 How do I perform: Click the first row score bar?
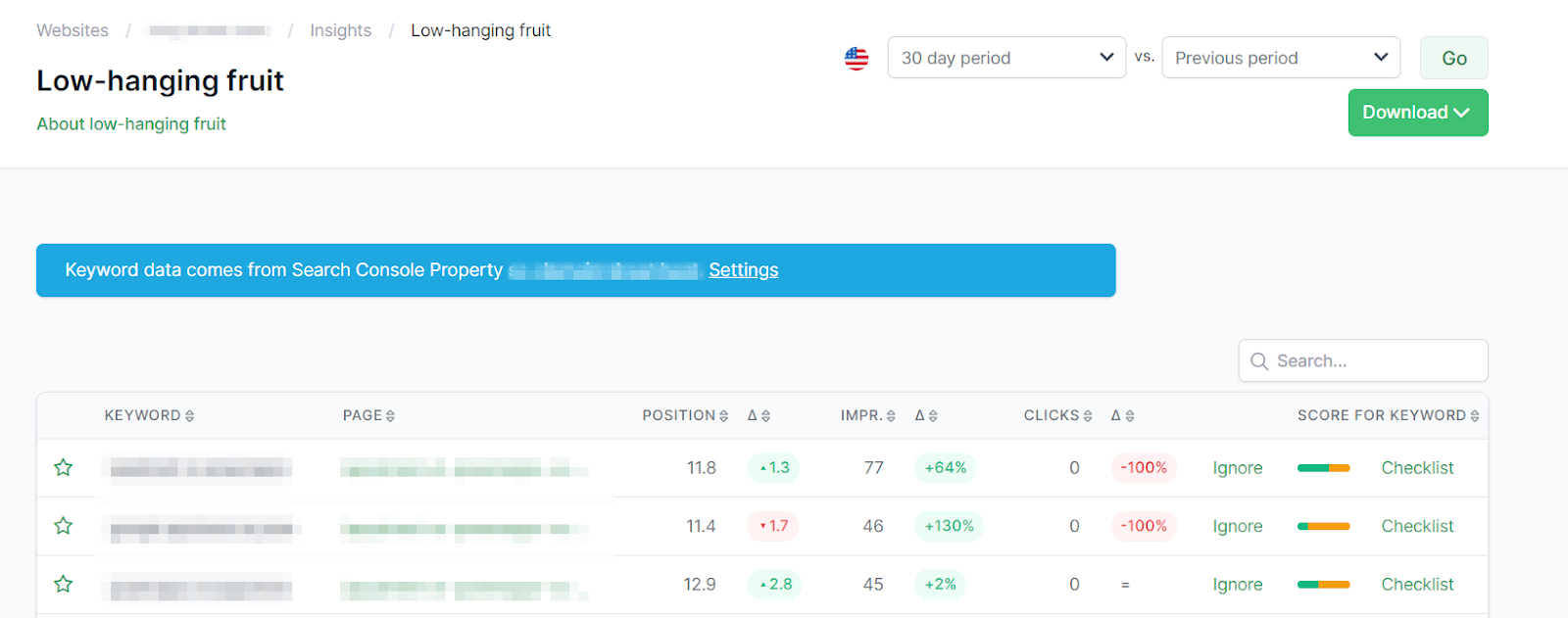[1323, 468]
